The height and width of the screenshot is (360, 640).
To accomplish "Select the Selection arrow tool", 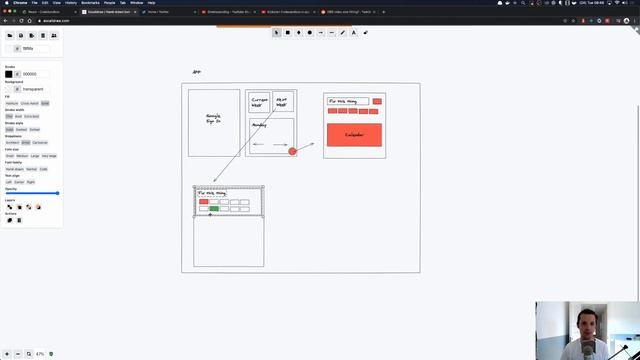I will pos(276,33).
